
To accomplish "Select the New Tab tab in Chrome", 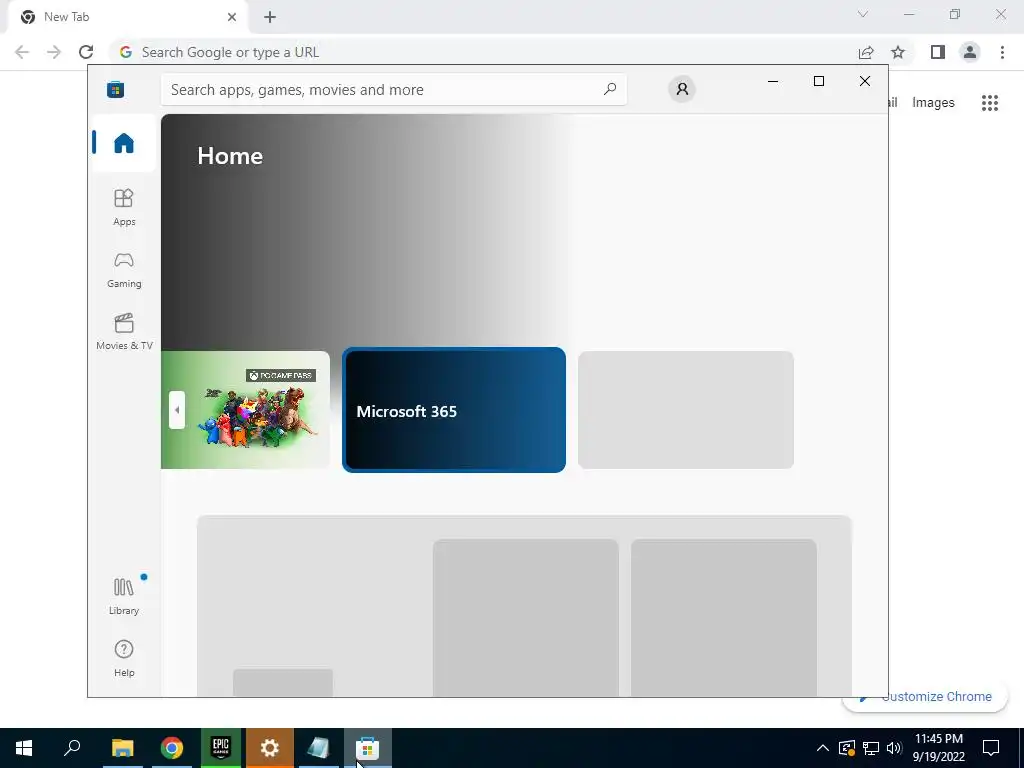I will pos(127,17).
